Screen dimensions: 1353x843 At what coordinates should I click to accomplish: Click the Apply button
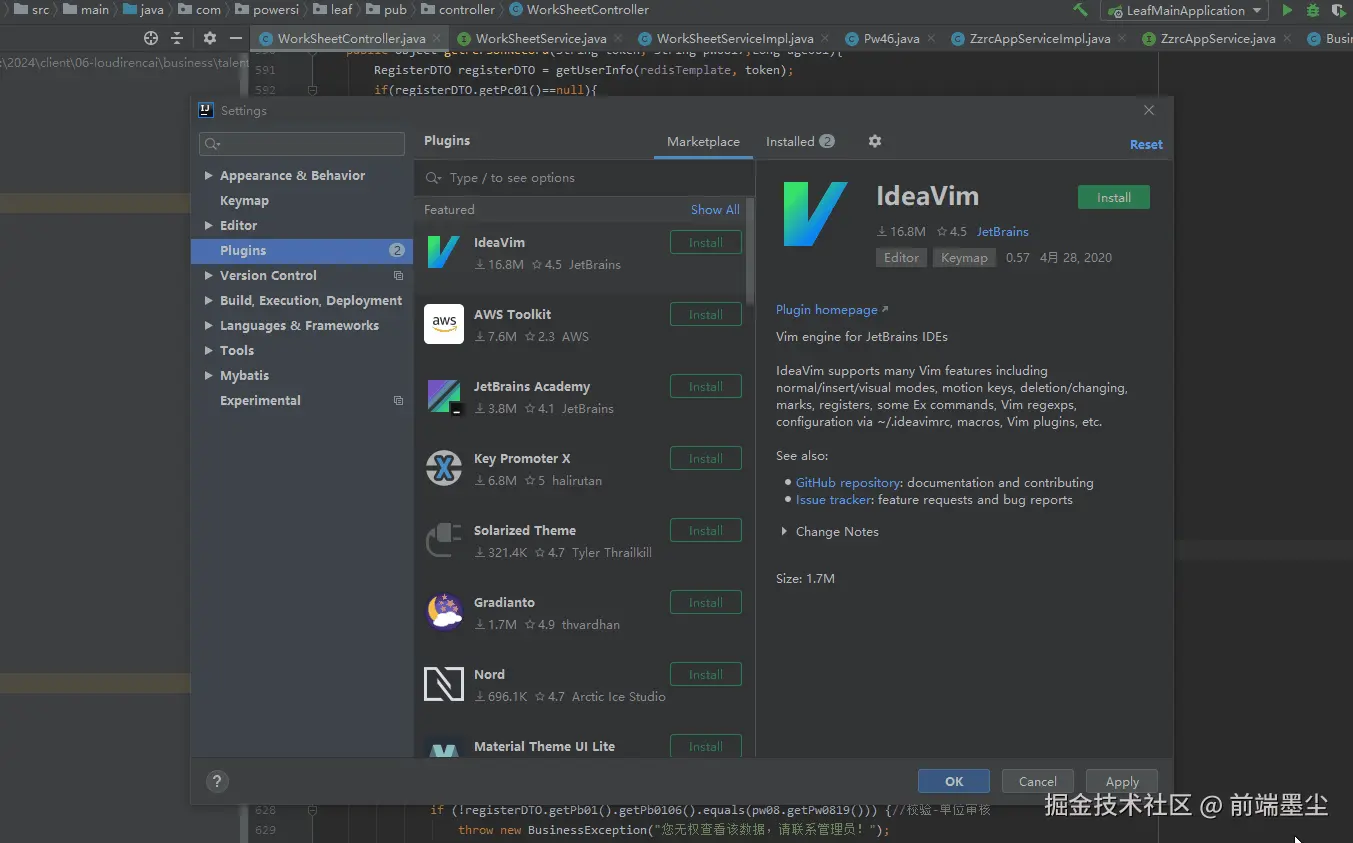click(x=1122, y=782)
